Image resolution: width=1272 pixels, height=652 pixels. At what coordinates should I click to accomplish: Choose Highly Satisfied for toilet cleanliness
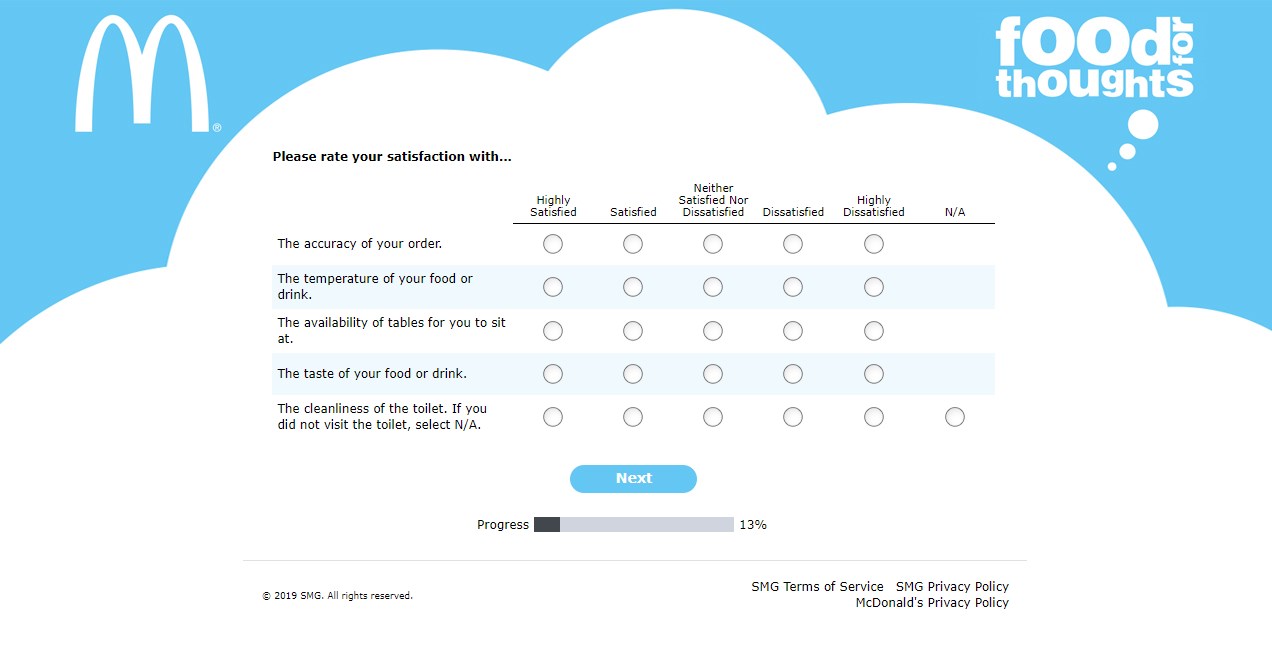pyautogui.click(x=553, y=417)
